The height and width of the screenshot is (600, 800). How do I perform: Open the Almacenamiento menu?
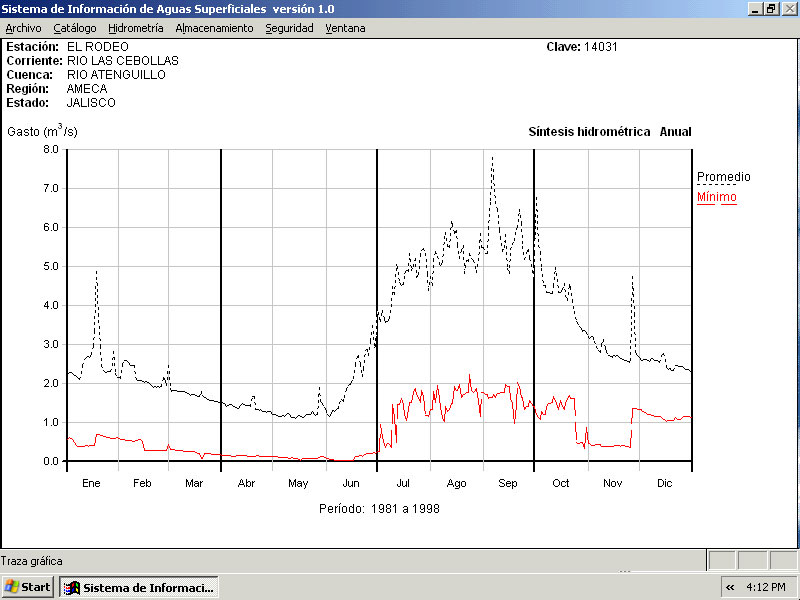pyautogui.click(x=214, y=28)
